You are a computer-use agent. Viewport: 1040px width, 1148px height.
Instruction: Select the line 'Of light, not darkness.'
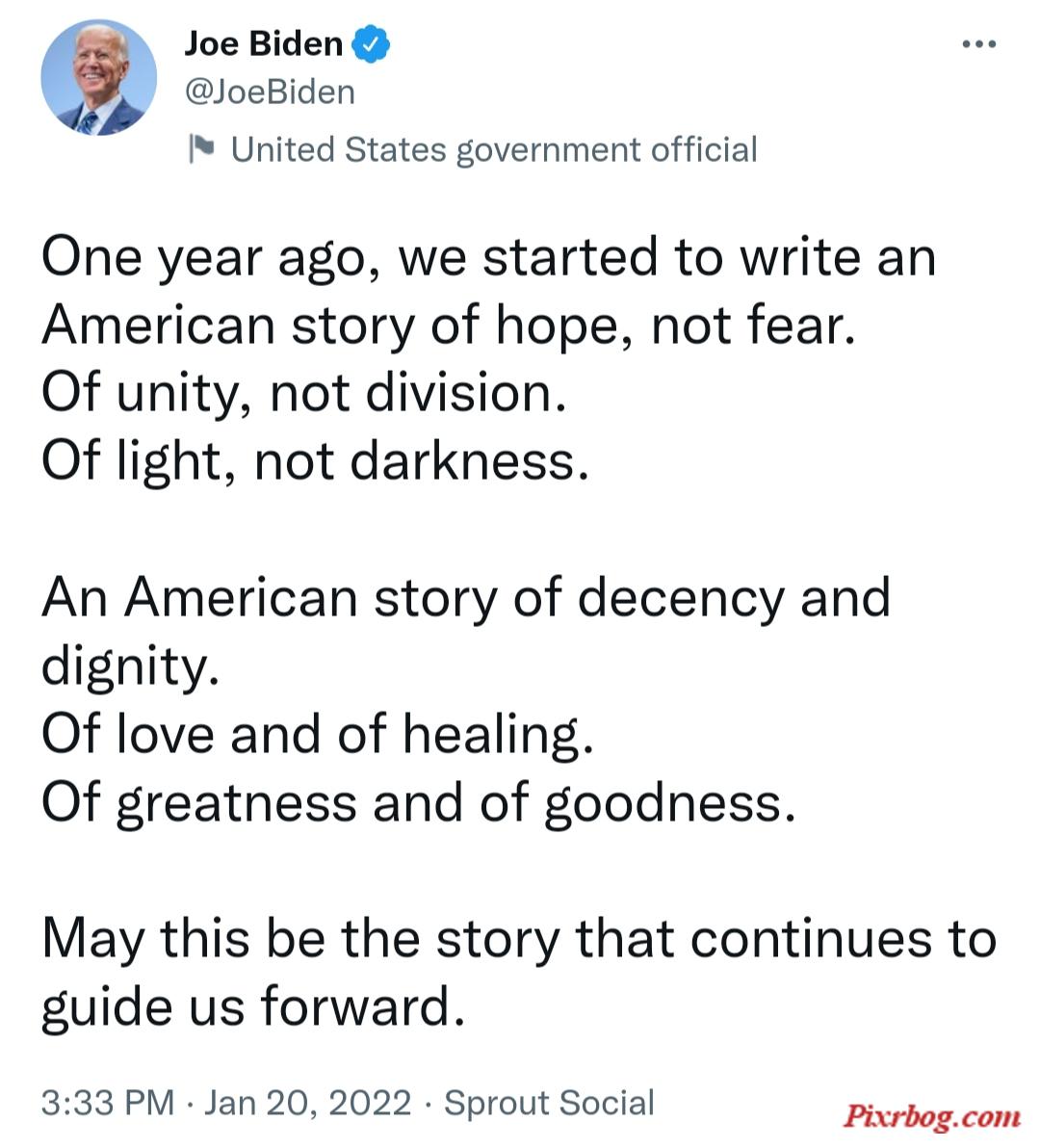[x=316, y=462]
